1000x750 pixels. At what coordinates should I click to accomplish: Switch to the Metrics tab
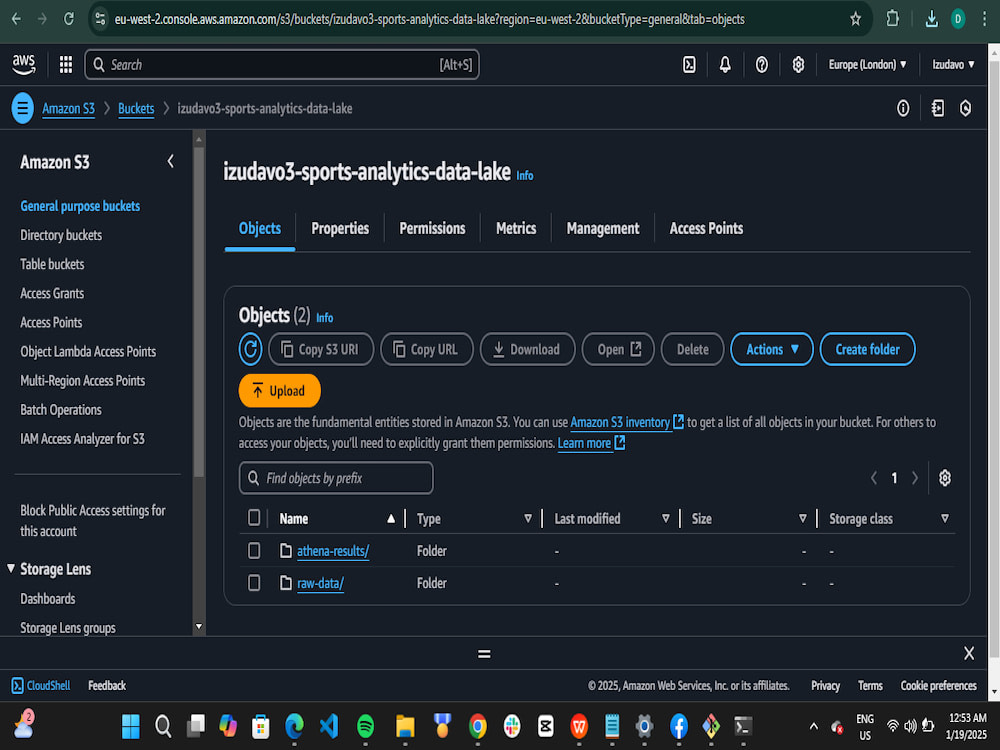[516, 228]
